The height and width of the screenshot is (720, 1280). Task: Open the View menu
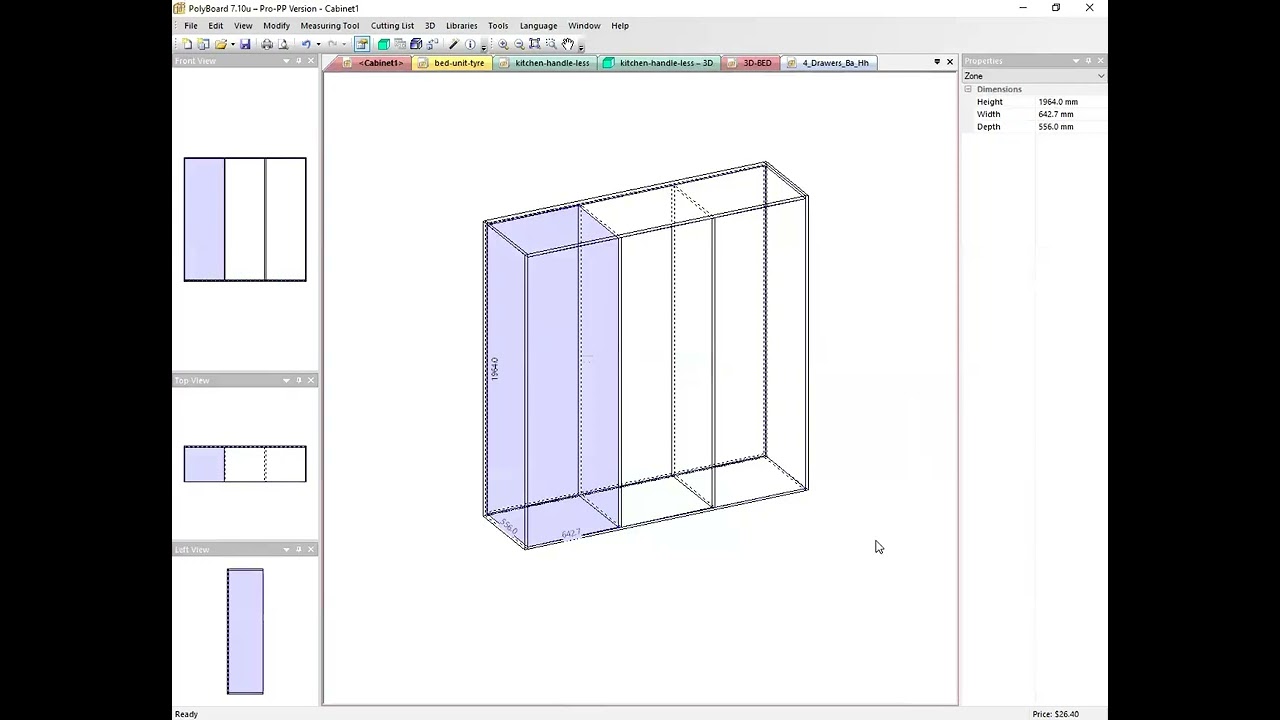[243, 26]
